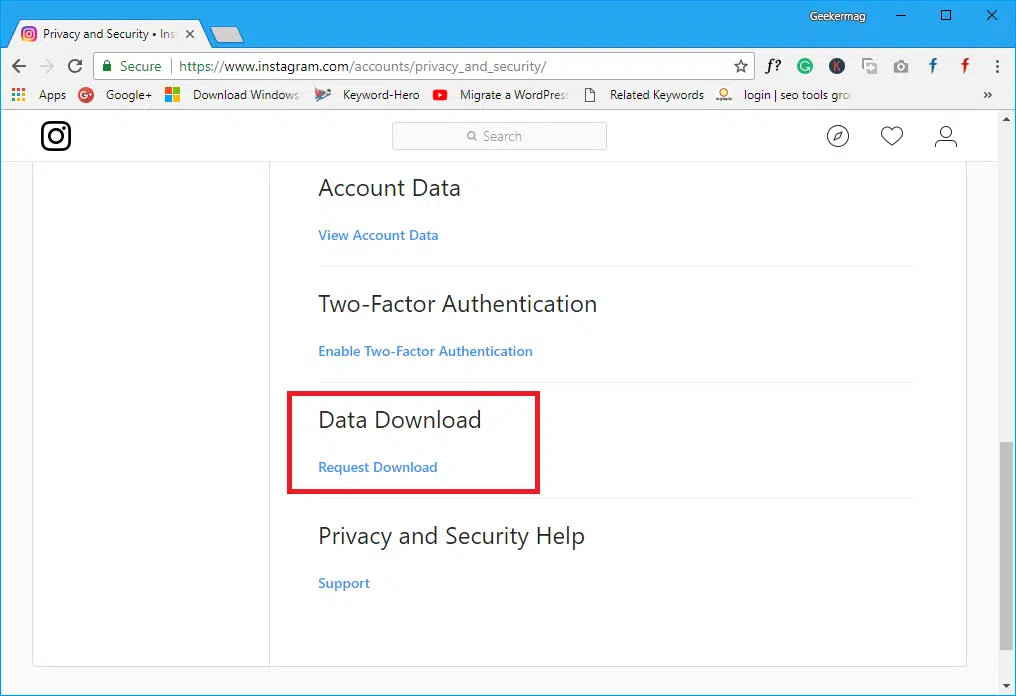
Task: Open the Apps grid on the bookmarks bar
Action: point(17,94)
